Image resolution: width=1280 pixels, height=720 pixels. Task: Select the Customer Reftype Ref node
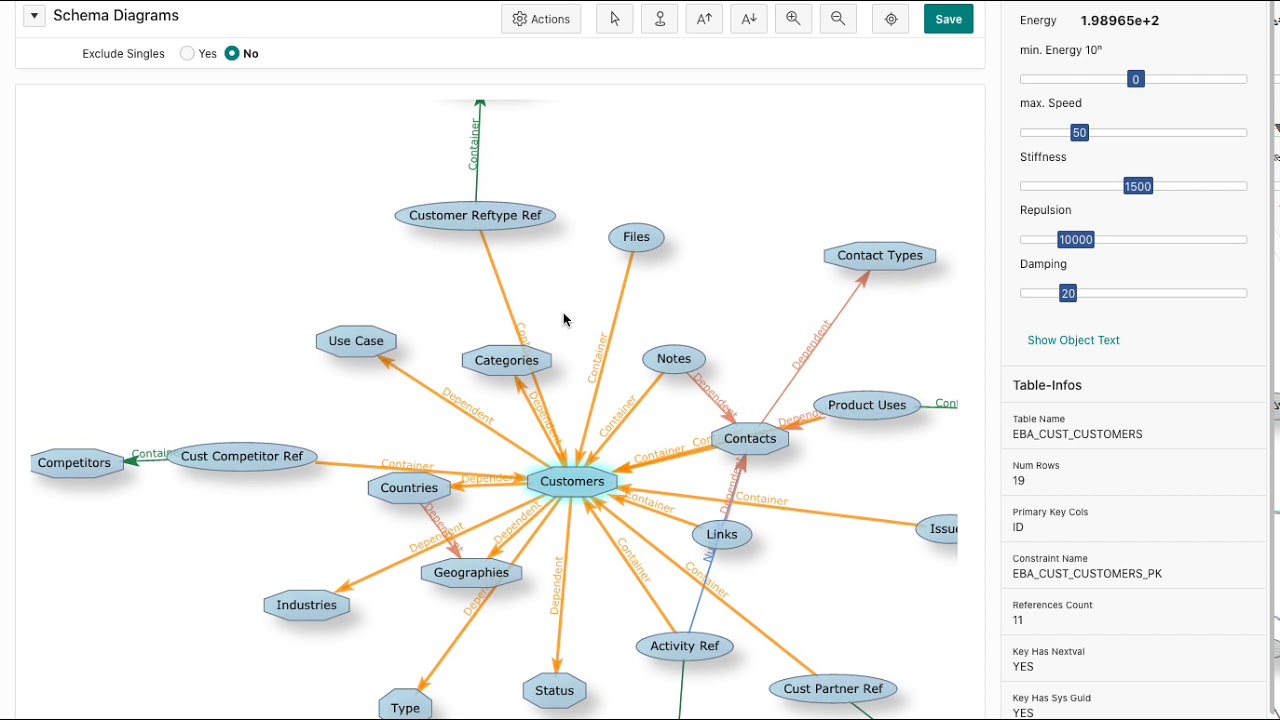tap(475, 215)
